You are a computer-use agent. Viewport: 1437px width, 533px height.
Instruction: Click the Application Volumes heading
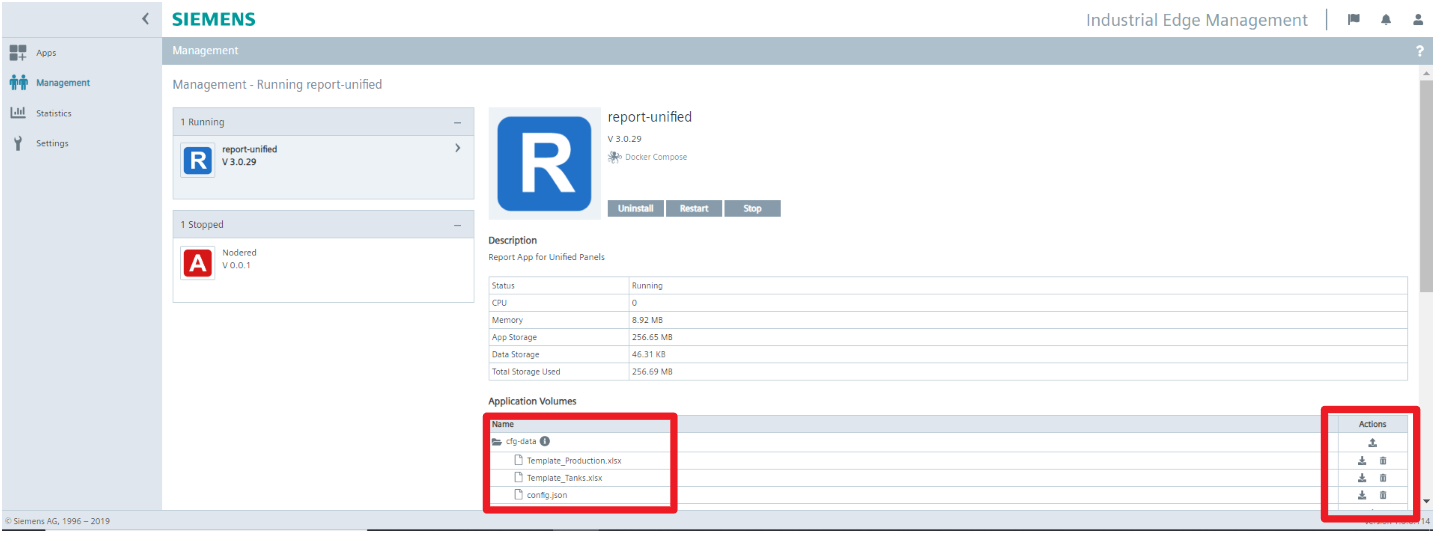pos(532,401)
